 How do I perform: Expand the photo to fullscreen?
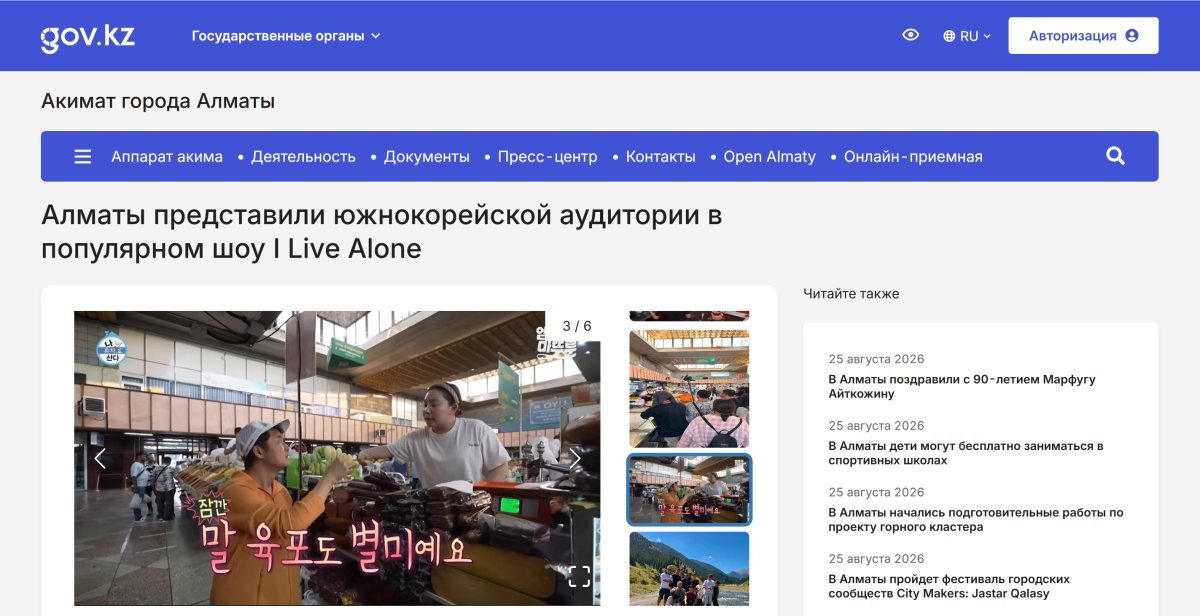[x=579, y=576]
